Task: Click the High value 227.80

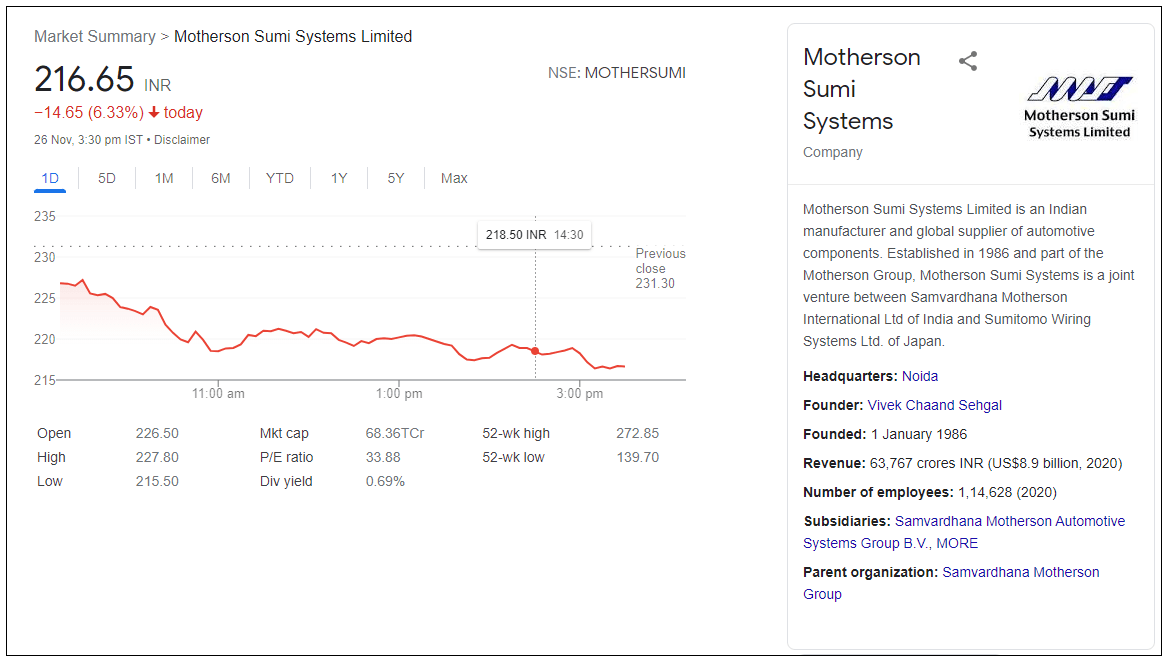Action: point(157,457)
